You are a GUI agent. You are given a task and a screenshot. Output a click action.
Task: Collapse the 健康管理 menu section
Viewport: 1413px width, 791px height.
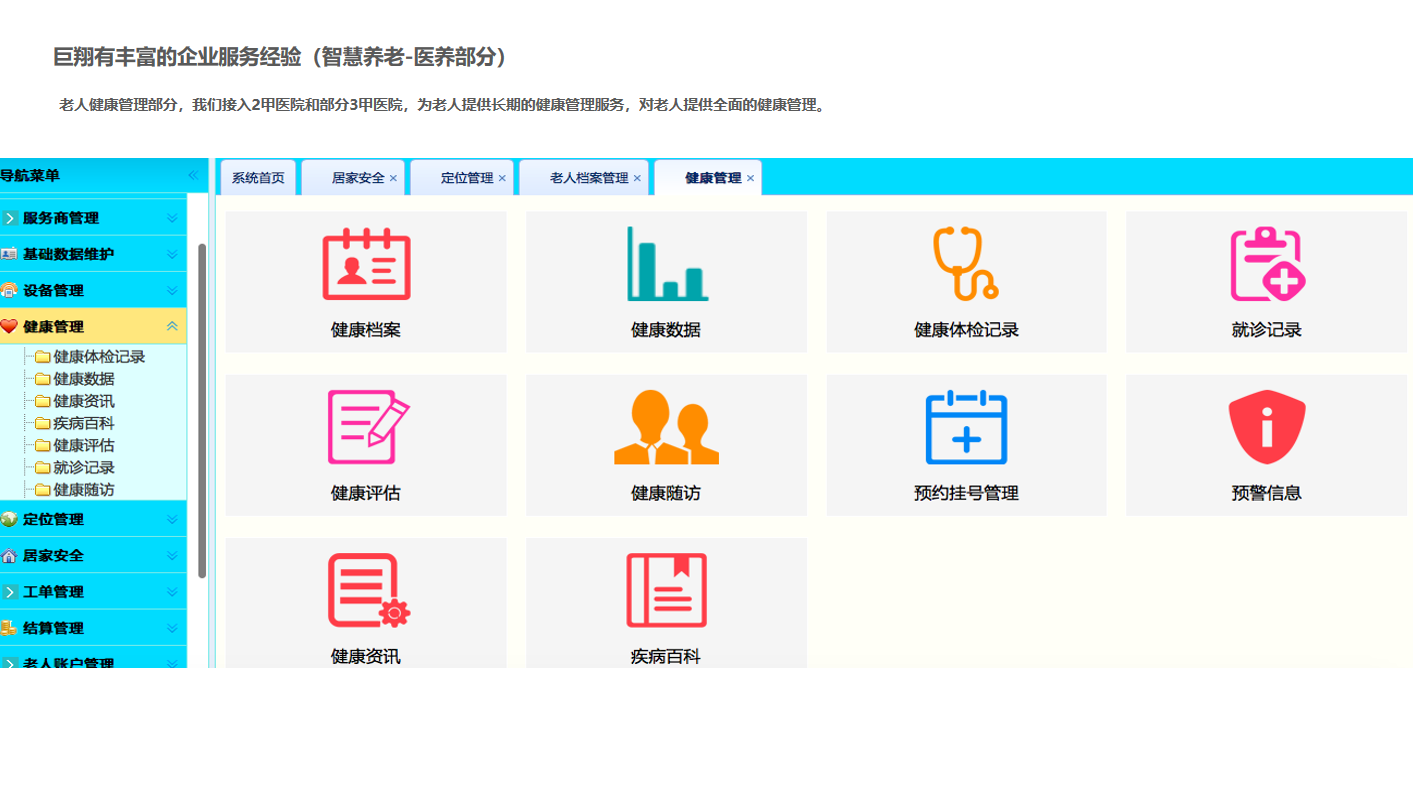pos(172,326)
